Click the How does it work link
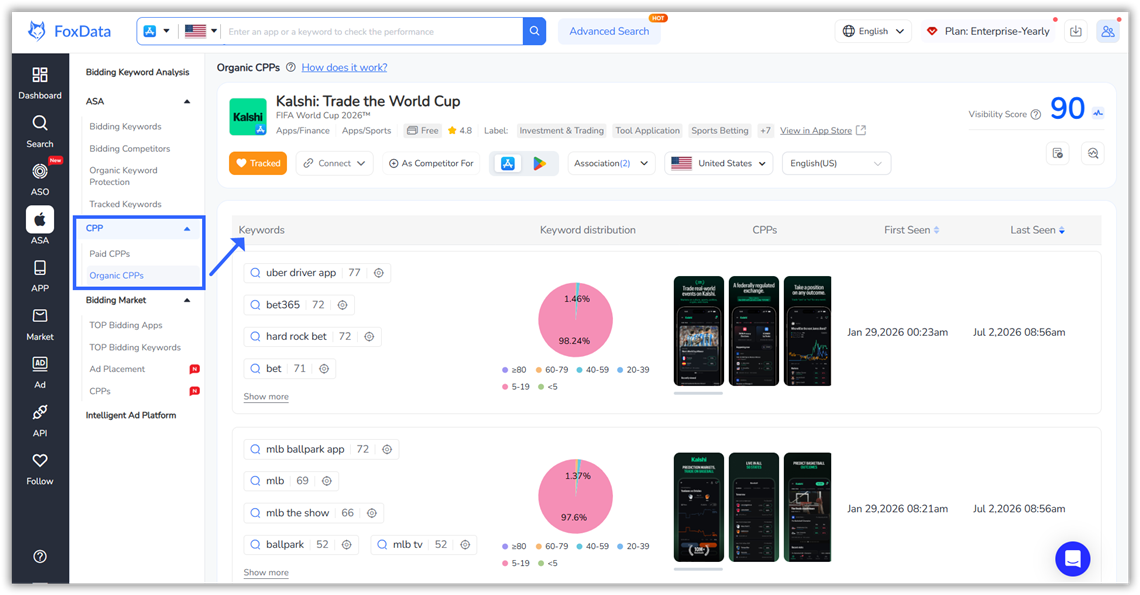This screenshot has width=1140, height=595. 345,68
